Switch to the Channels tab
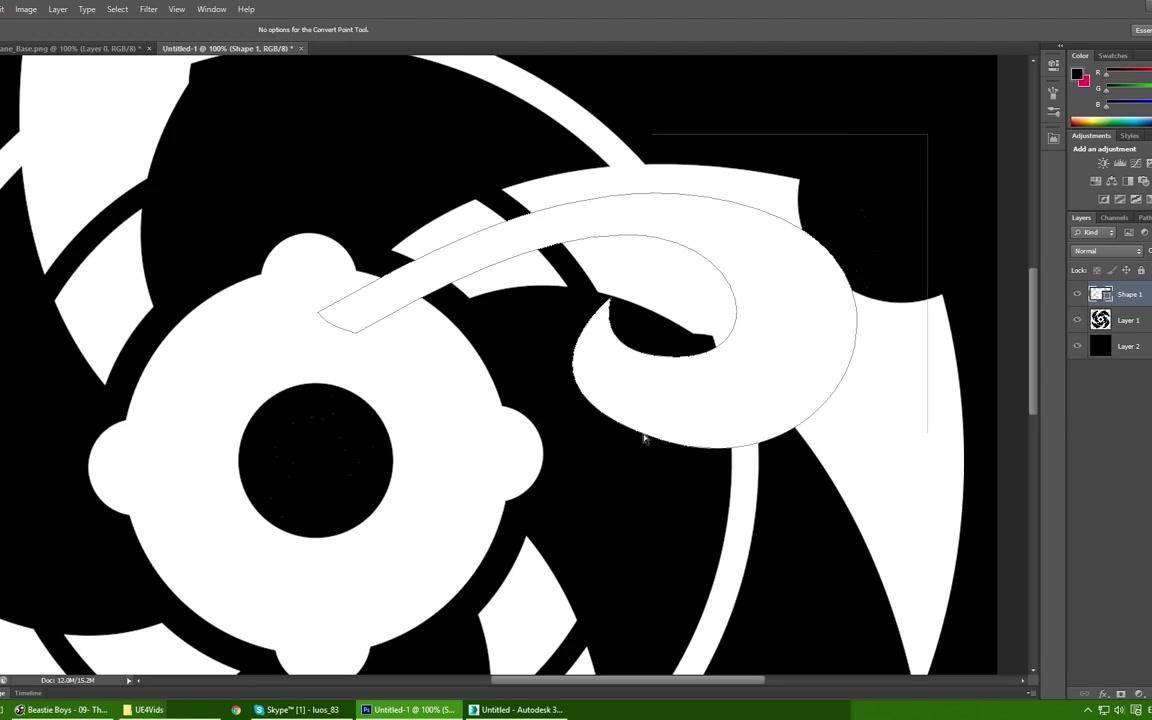The width and height of the screenshot is (1152, 720). [1114, 217]
